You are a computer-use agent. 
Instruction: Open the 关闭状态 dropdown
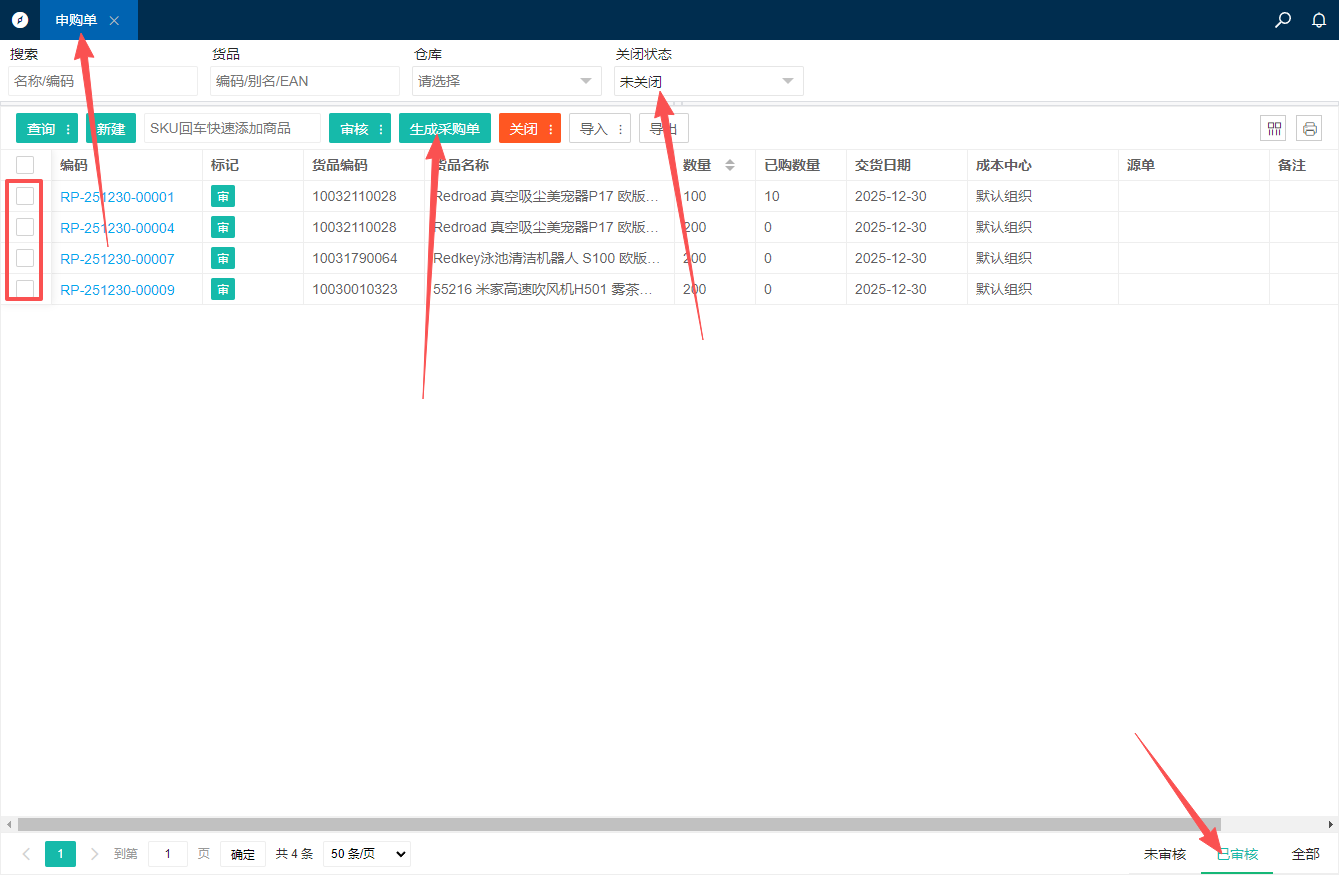click(x=708, y=81)
